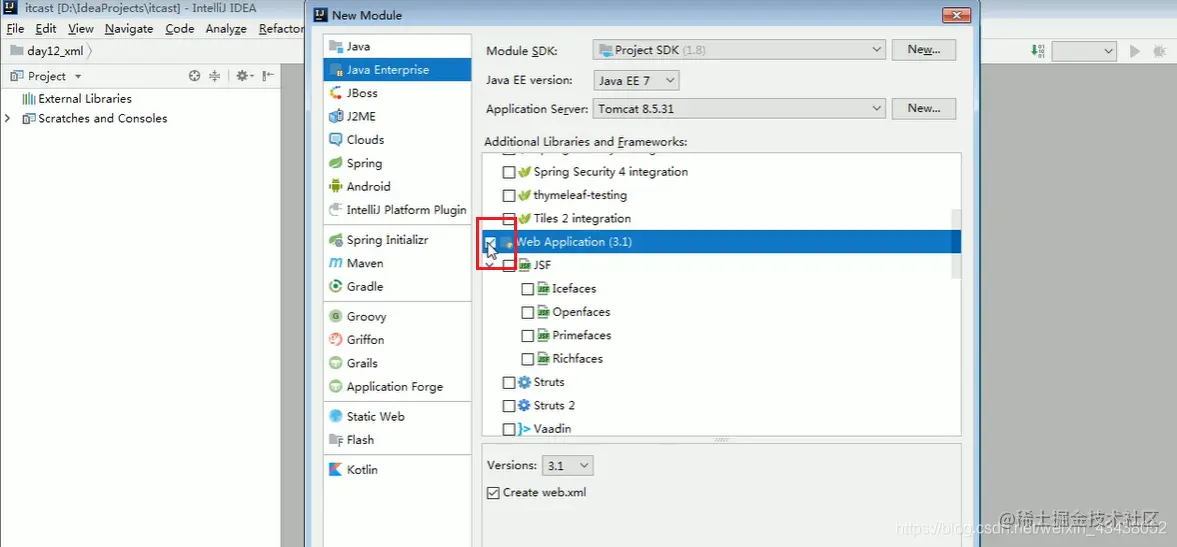Choose the Application Forge icon
Viewport: 1177px width, 547px height.
click(x=336, y=387)
